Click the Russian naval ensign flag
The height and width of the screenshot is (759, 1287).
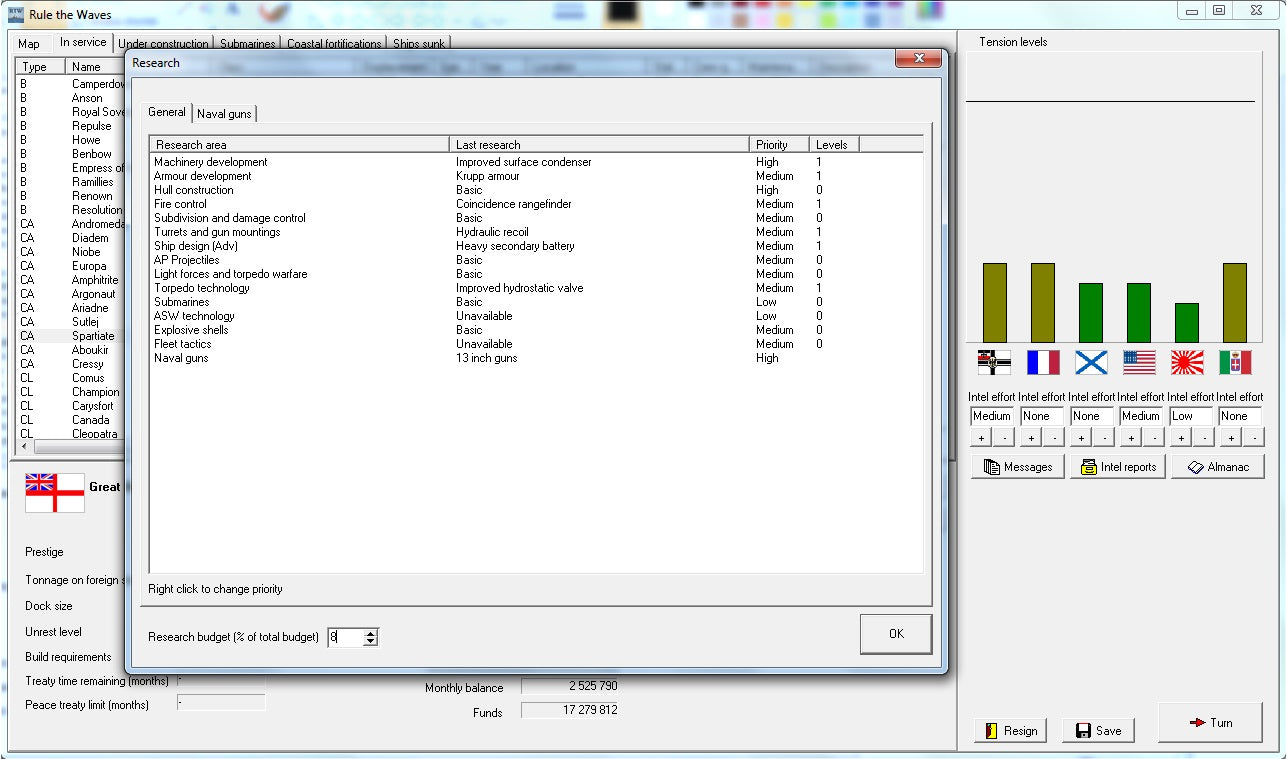(1091, 362)
